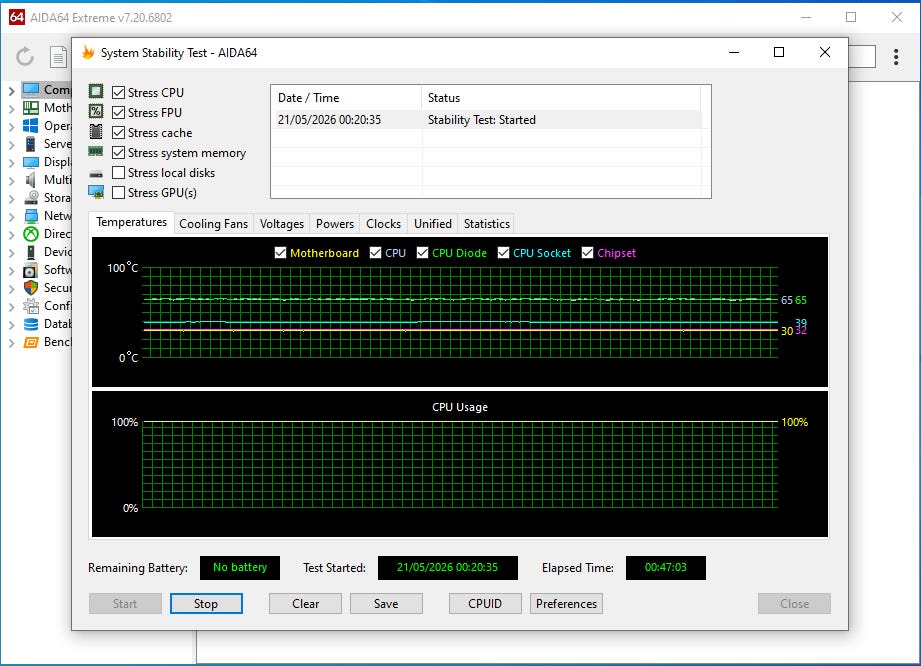The image size is (921, 666).
Task: Select the Server icon in the sidebar
Action: pyautogui.click(x=31, y=144)
